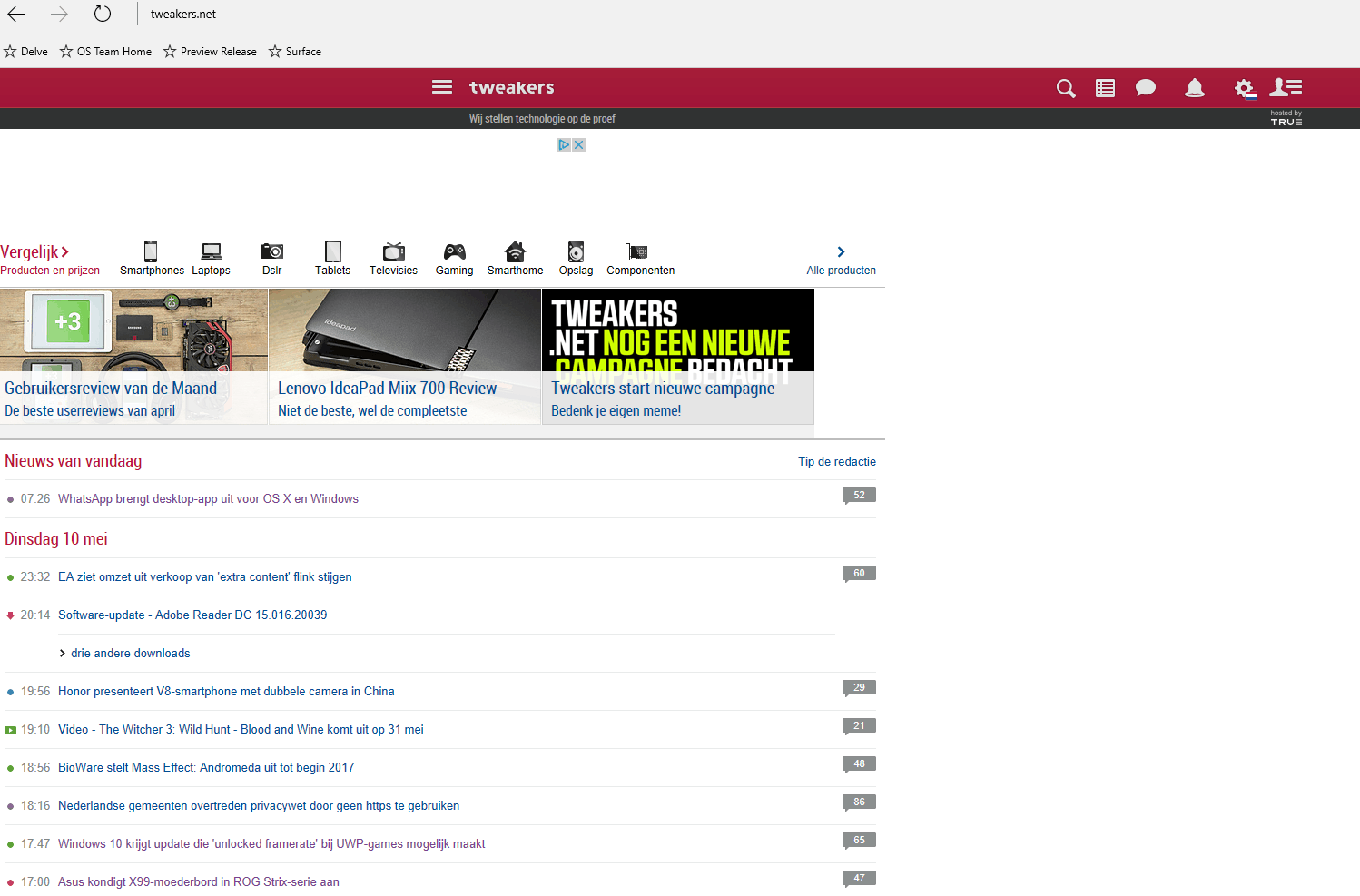Open the Tweakers start nieuwe campagne card
Image resolution: width=1360 pixels, height=896 pixels.
(678, 356)
